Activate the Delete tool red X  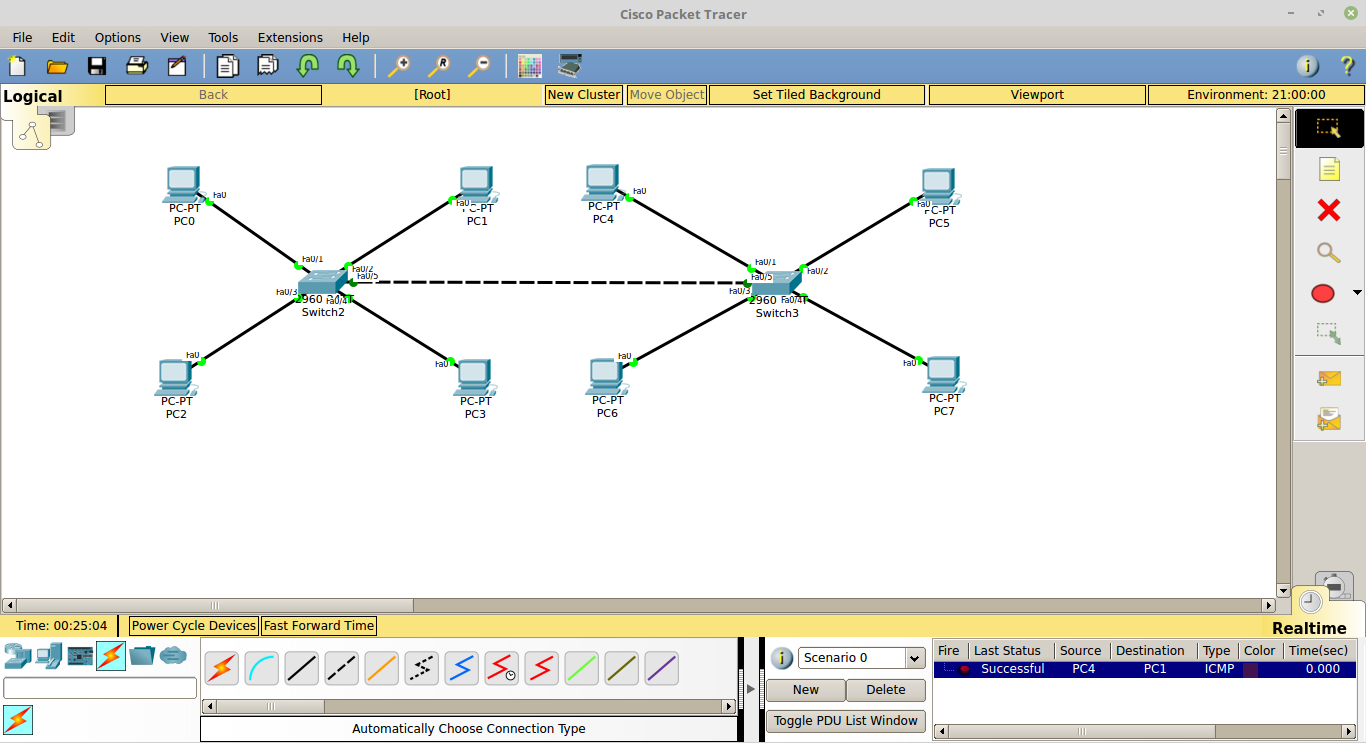pyautogui.click(x=1328, y=210)
